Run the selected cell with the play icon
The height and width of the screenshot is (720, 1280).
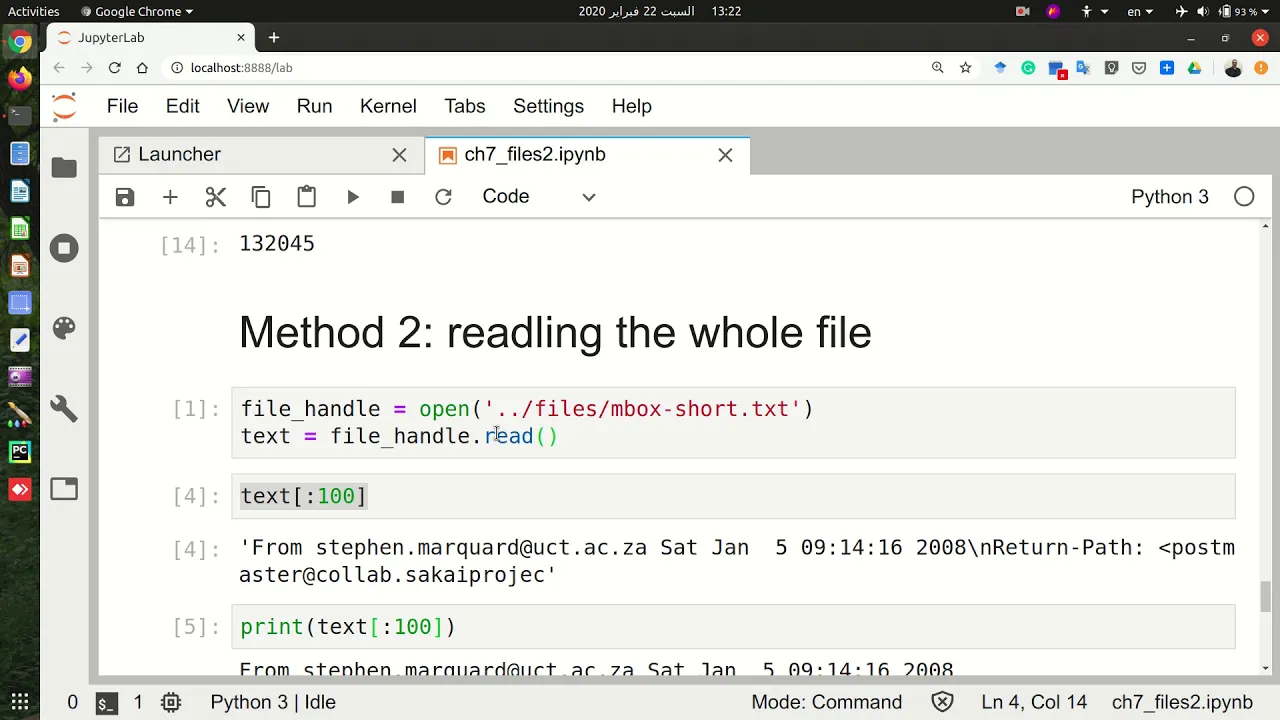point(353,197)
